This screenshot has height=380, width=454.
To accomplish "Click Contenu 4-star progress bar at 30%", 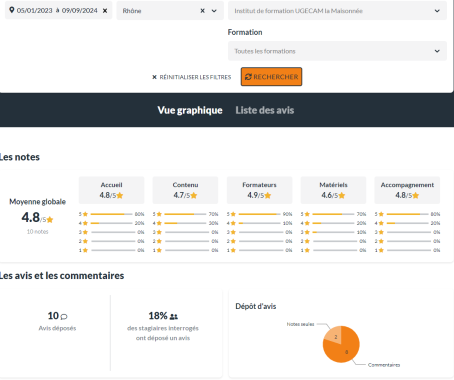I will (x=185, y=223).
